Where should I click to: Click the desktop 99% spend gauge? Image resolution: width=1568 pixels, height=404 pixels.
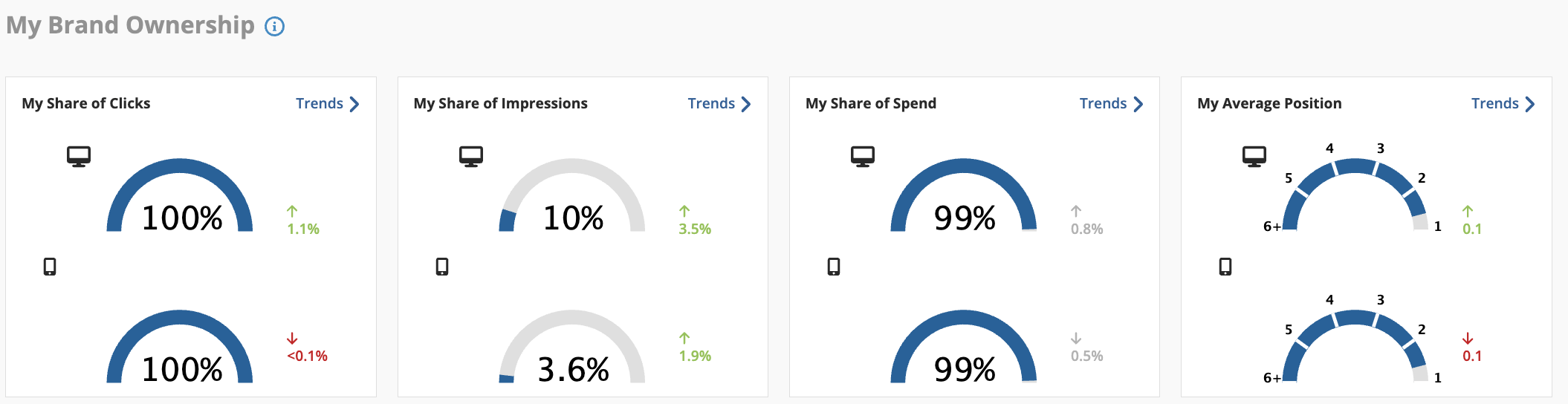click(x=964, y=195)
